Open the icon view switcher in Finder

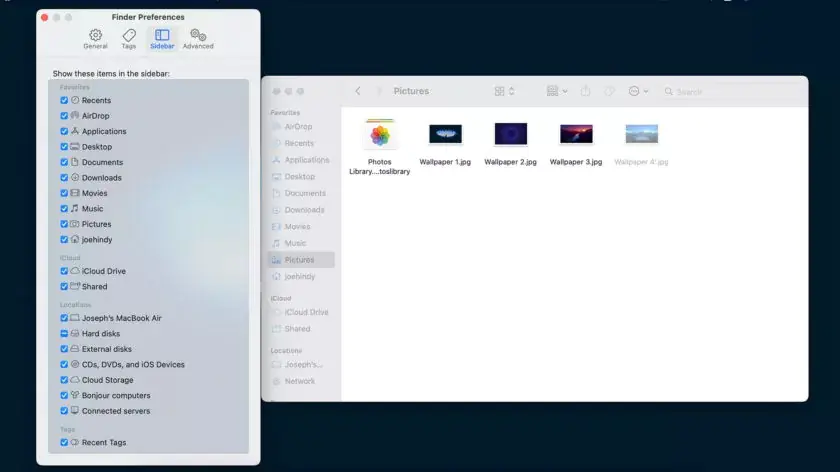(504, 92)
